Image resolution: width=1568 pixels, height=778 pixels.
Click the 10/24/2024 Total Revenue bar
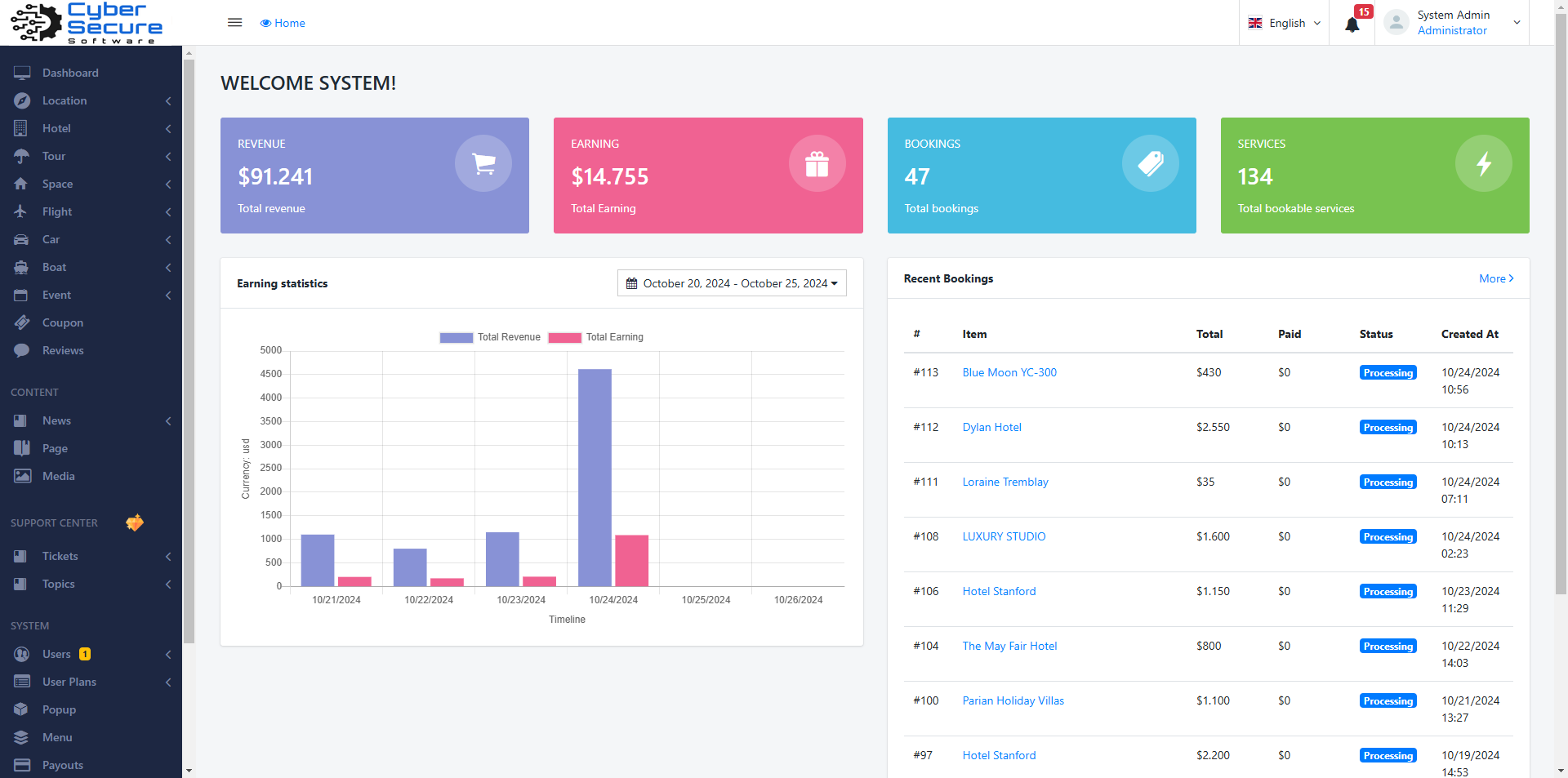tap(595, 478)
